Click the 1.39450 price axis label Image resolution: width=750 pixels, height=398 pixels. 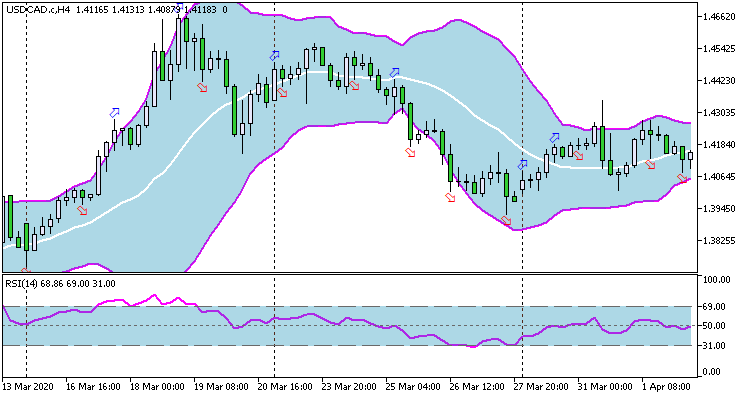click(x=718, y=209)
